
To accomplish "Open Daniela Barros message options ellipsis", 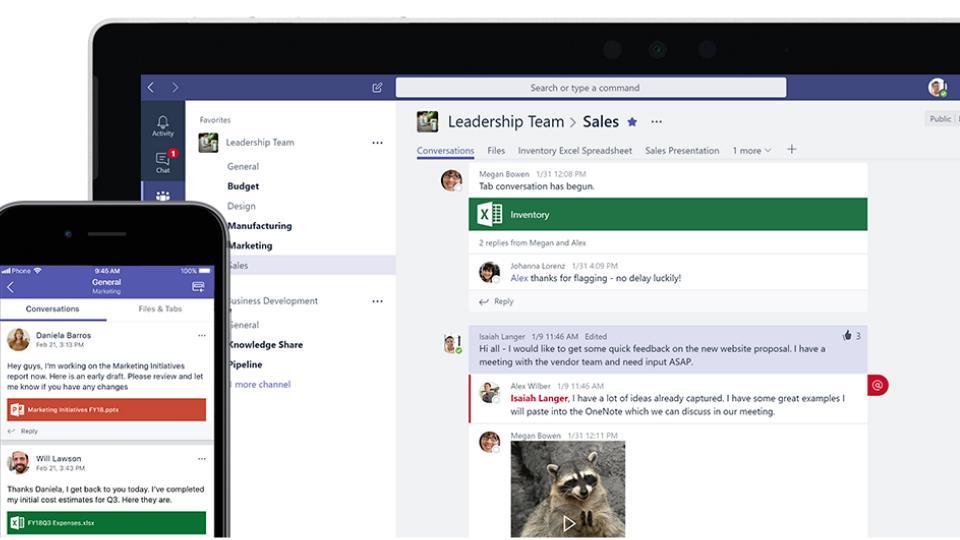I will pyautogui.click(x=202, y=336).
